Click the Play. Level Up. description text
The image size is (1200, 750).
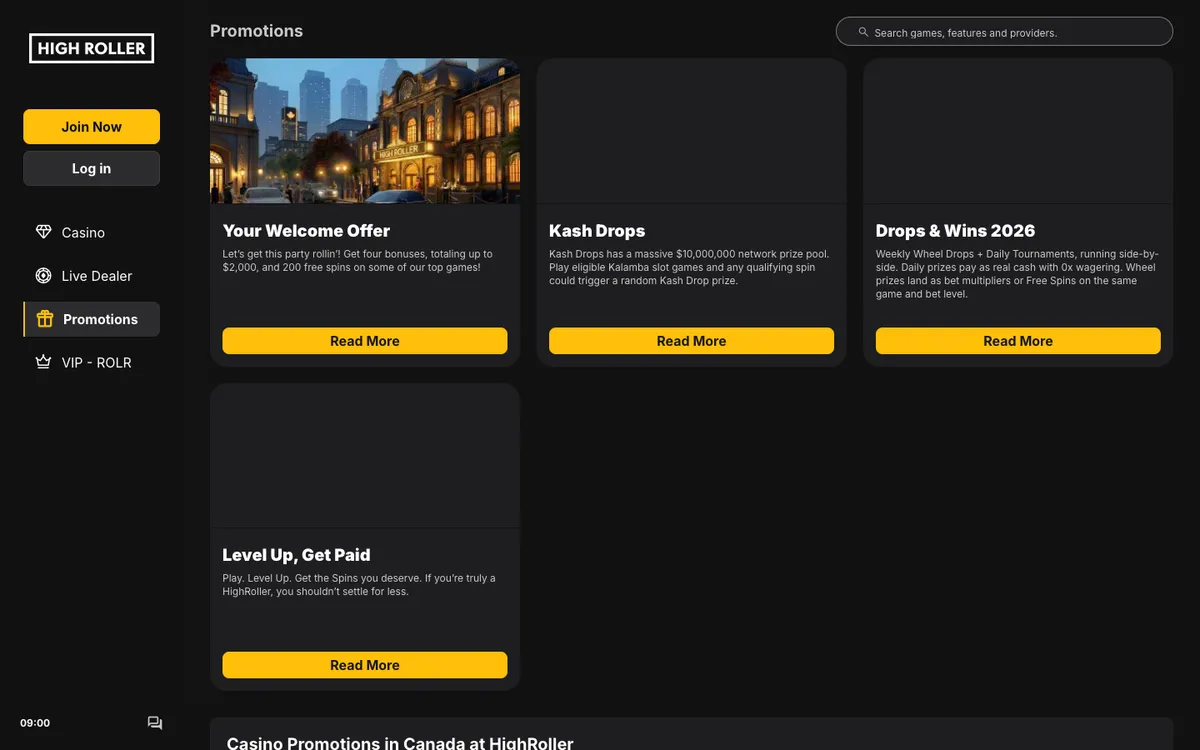pyautogui.click(x=359, y=585)
